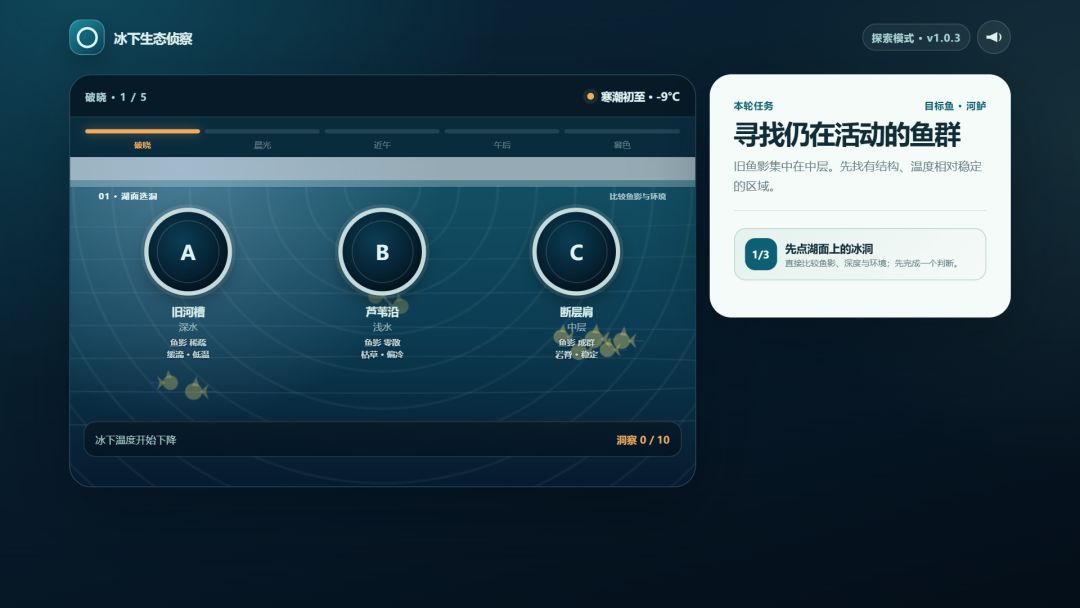Image resolution: width=1080 pixels, height=608 pixels.
Task: Click the 比较鱼影与环境 hint text
Action: point(638,196)
